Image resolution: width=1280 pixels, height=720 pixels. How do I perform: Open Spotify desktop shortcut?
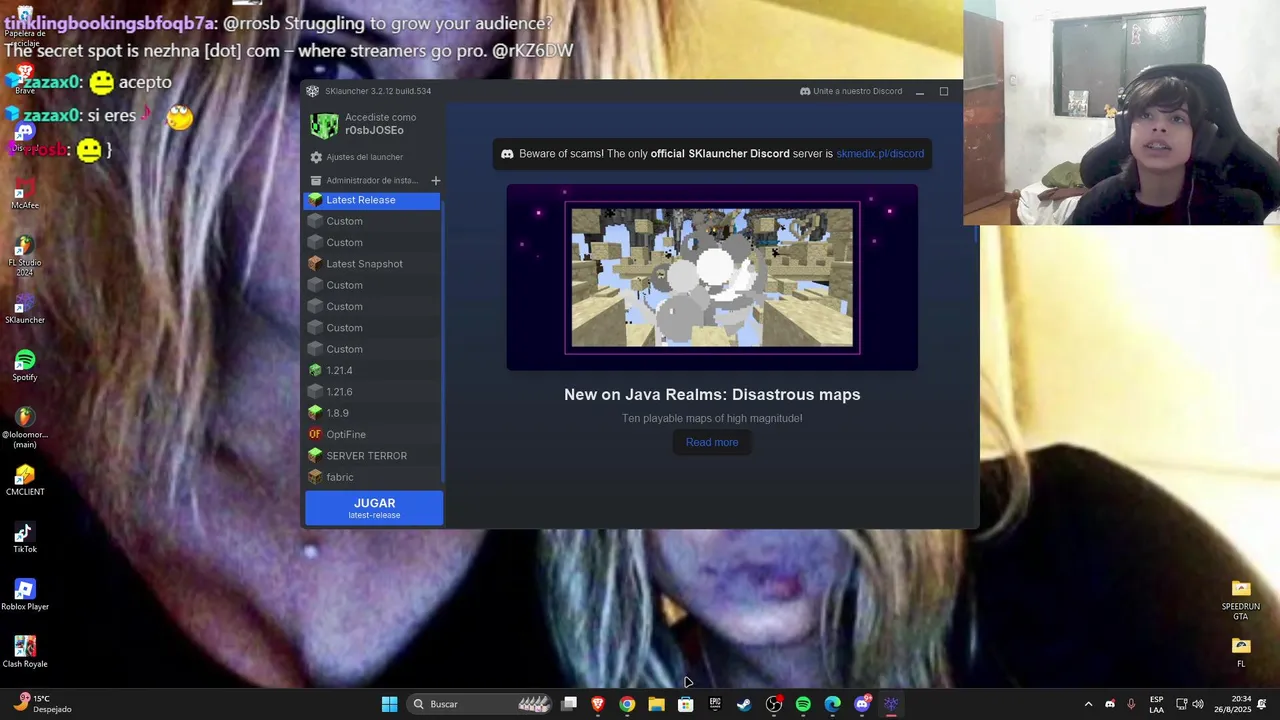coord(25,366)
